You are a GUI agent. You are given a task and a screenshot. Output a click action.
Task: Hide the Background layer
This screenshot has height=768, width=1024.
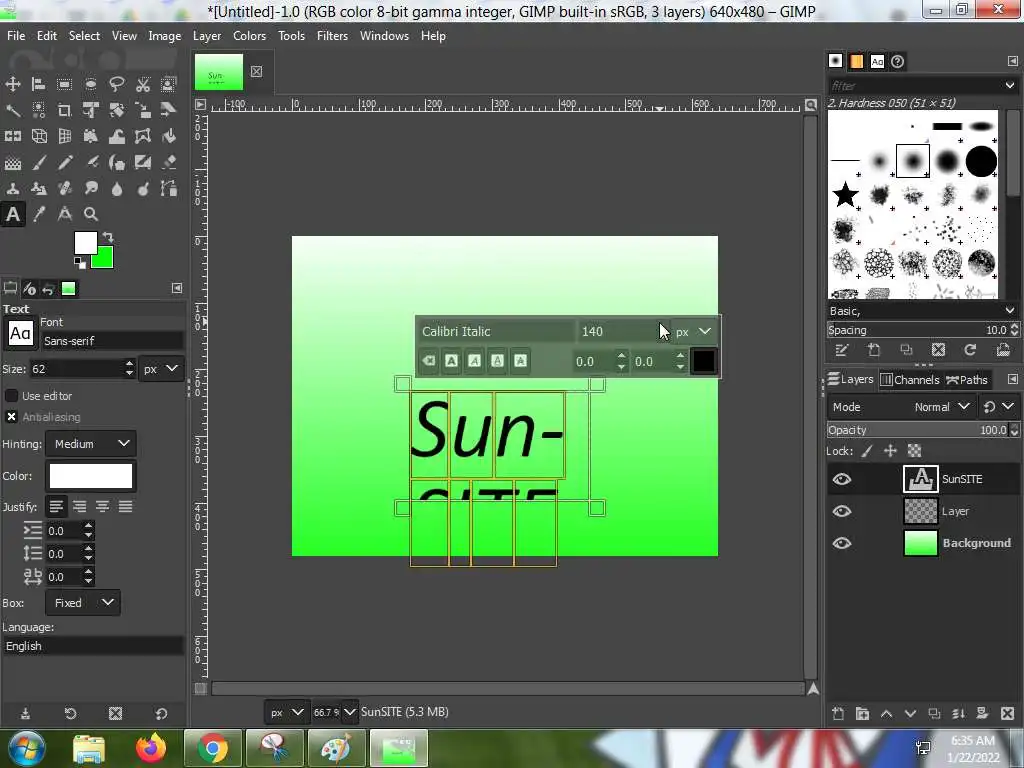tap(842, 543)
